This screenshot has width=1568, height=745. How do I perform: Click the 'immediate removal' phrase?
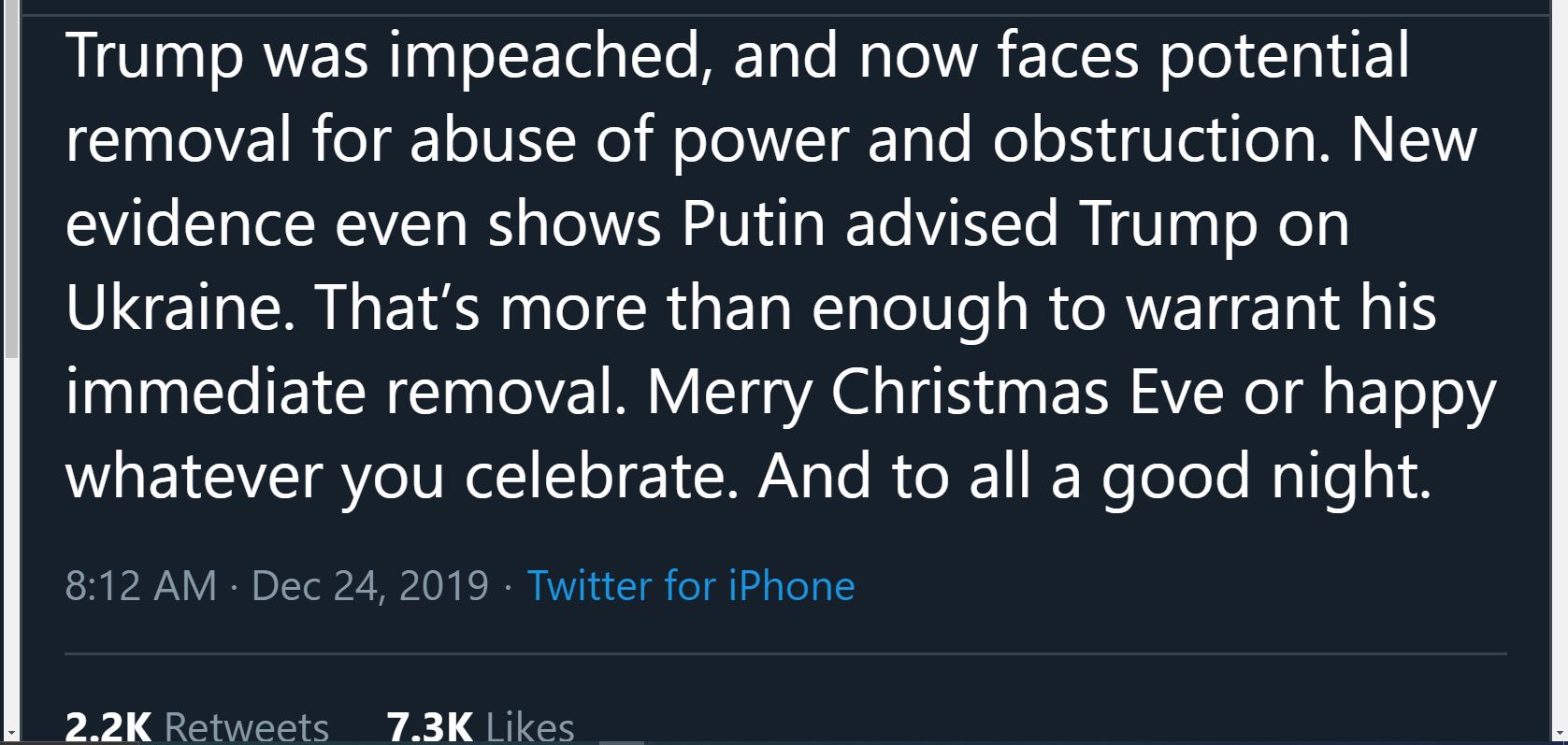point(345,393)
